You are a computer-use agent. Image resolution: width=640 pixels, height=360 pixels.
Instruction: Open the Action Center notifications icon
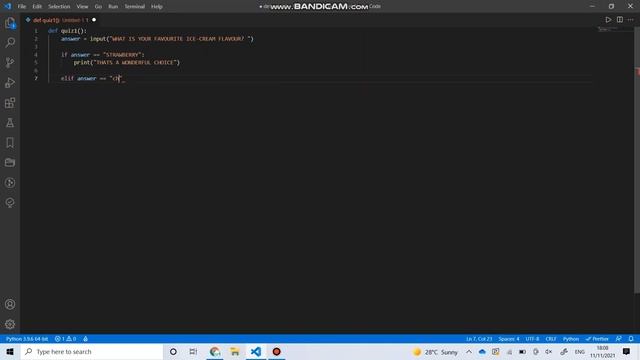[x=627, y=351]
